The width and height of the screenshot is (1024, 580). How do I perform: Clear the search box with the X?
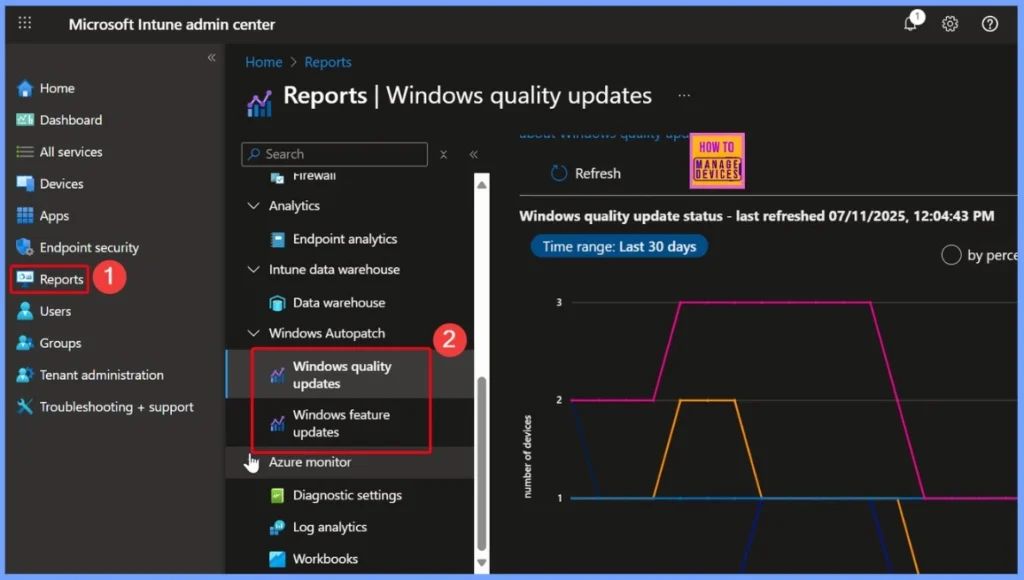pos(443,154)
